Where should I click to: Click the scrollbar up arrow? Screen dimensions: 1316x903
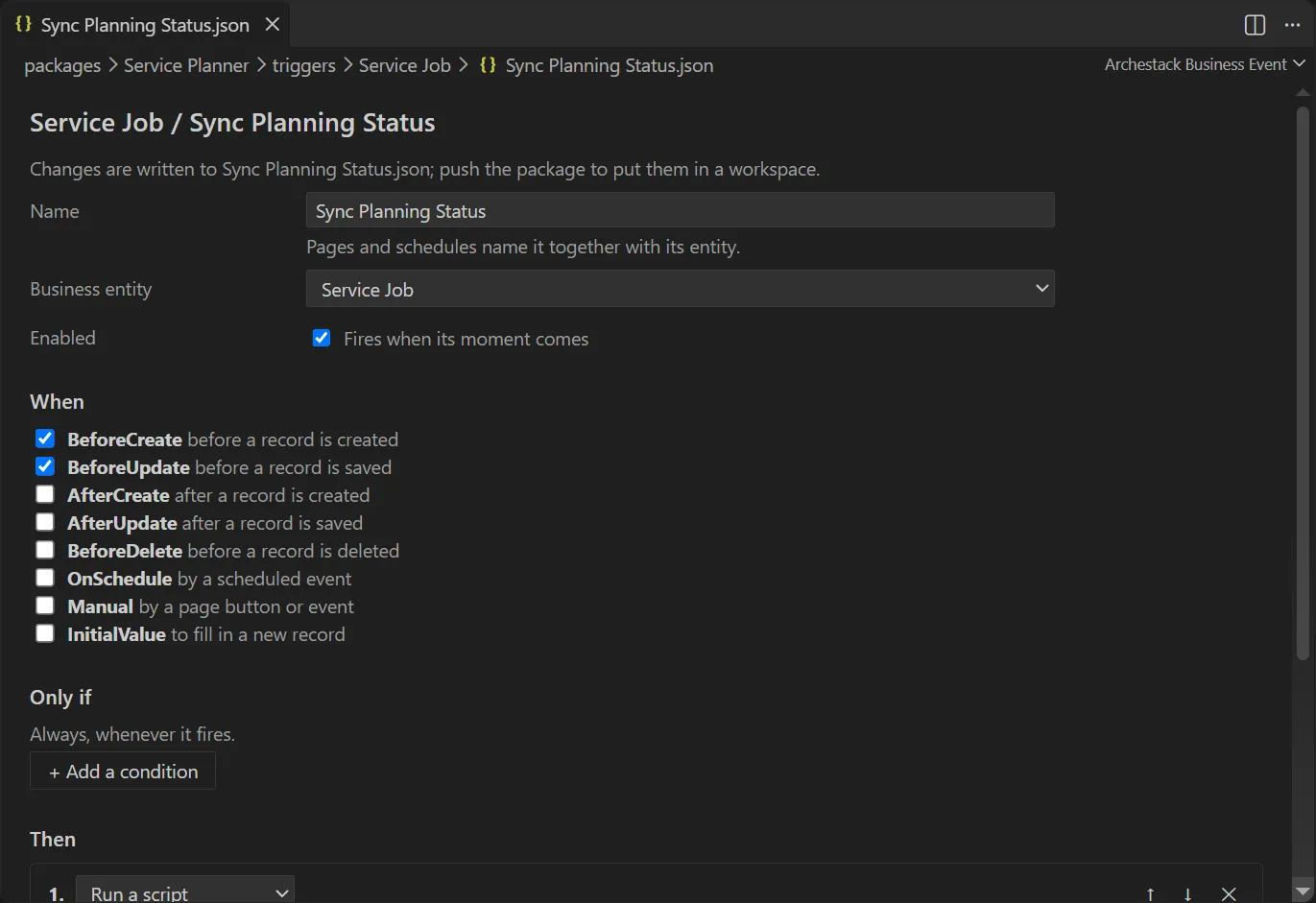pos(1303,93)
